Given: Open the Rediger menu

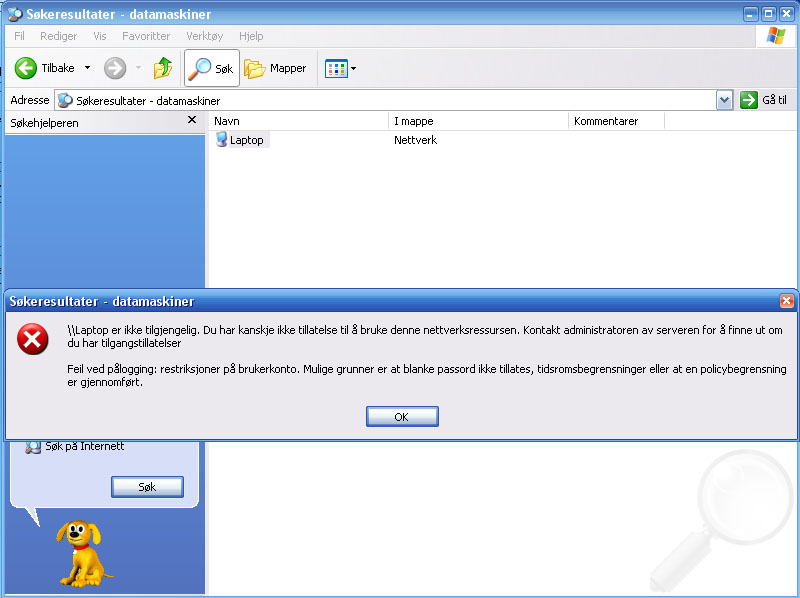Looking at the screenshot, I should (59, 36).
